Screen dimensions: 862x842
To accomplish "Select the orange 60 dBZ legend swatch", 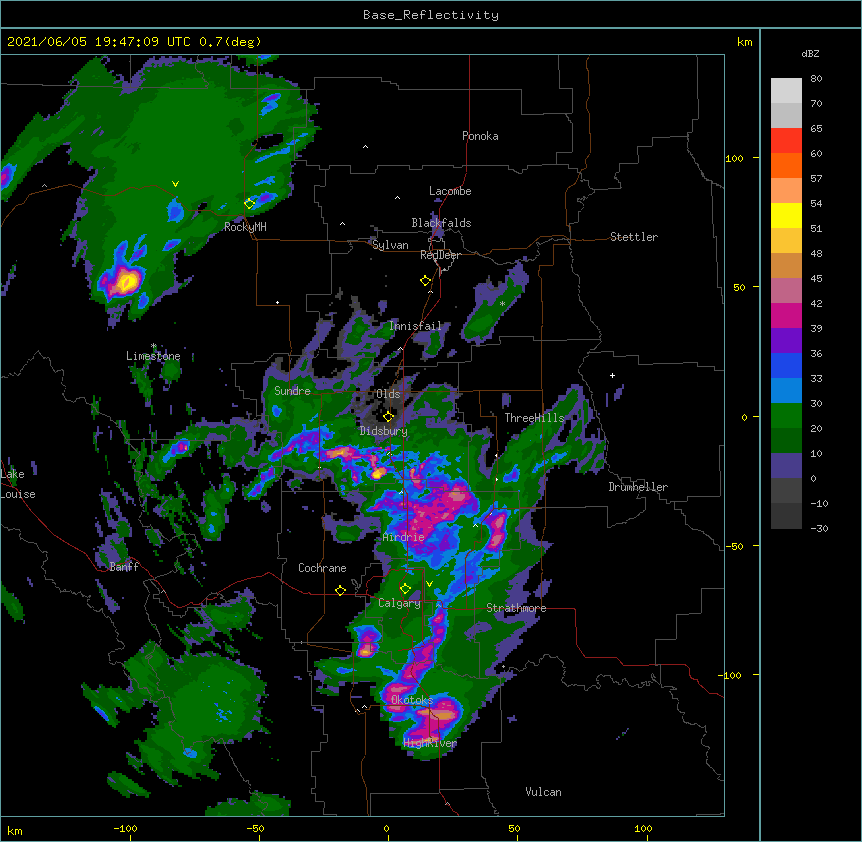I will [x=786, y=165].
